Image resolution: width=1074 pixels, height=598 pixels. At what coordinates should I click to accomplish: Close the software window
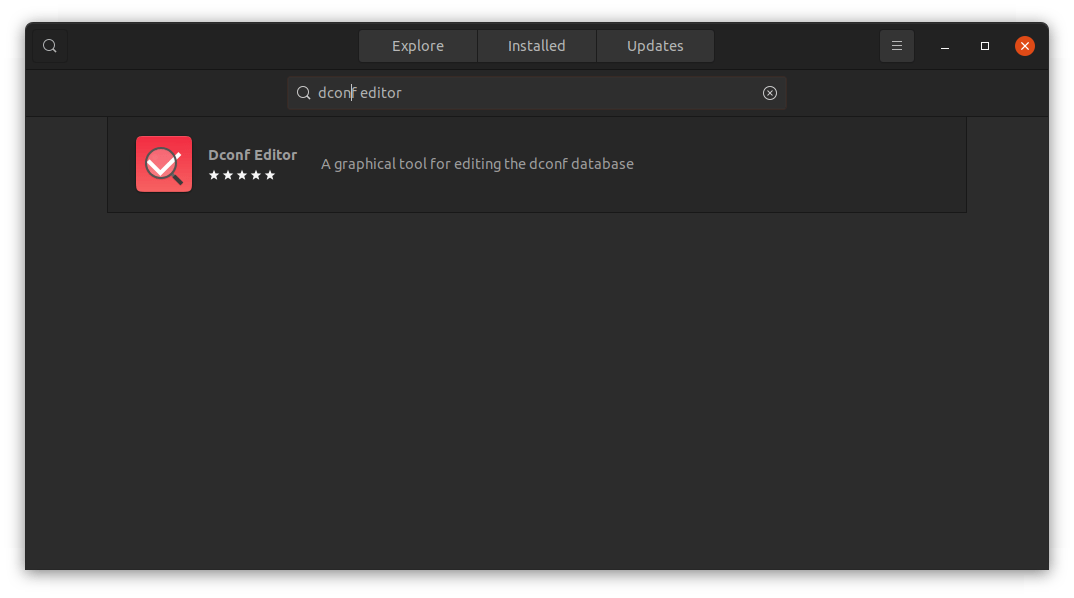[1025, 46]
